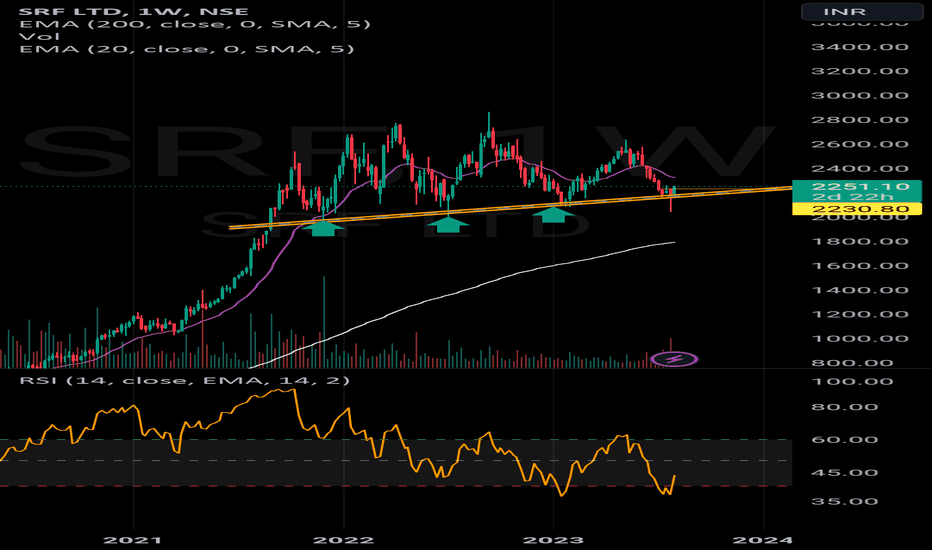Image resolution: width=932 pixels, height=550 pixels.
Task: Click the 2600.00 price axis label
Action: tap(860, 144)
